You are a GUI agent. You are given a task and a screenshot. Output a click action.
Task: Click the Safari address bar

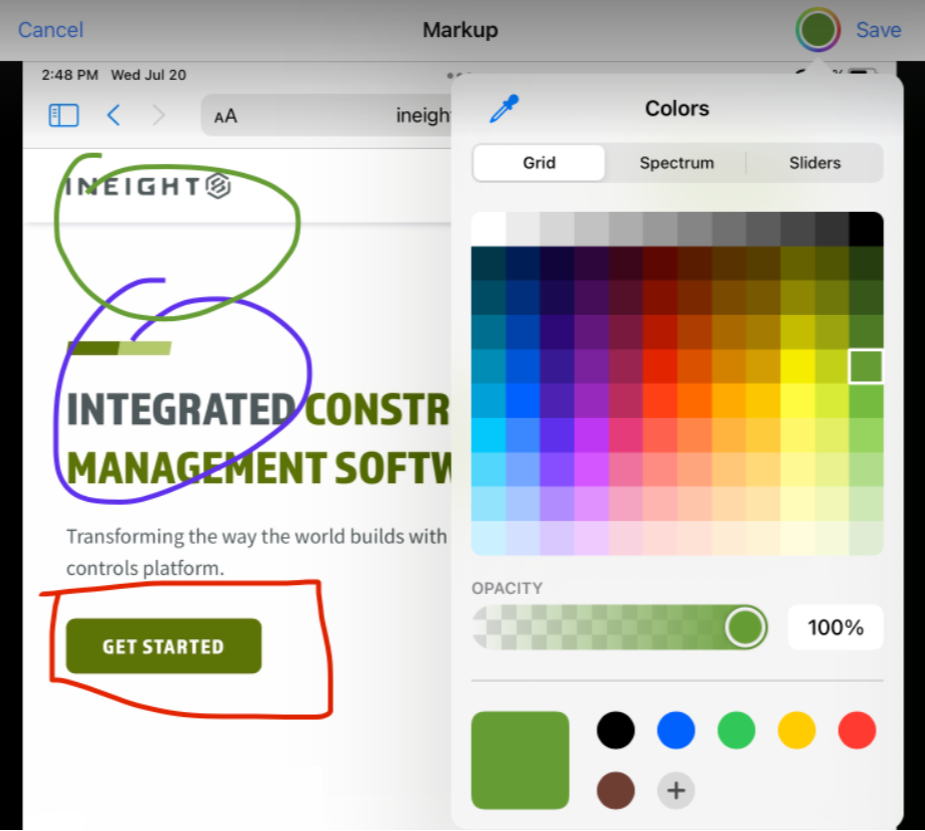[326, 116]
